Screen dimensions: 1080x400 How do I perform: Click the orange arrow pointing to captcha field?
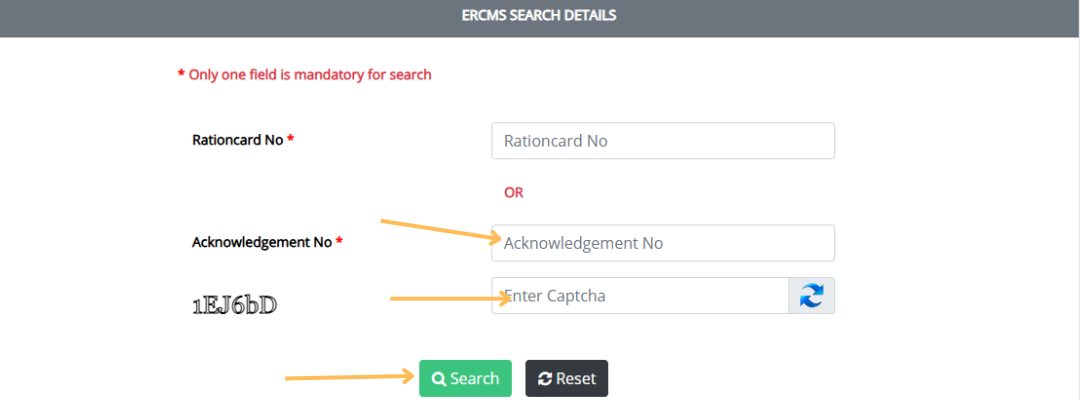[x=450, y=297]
